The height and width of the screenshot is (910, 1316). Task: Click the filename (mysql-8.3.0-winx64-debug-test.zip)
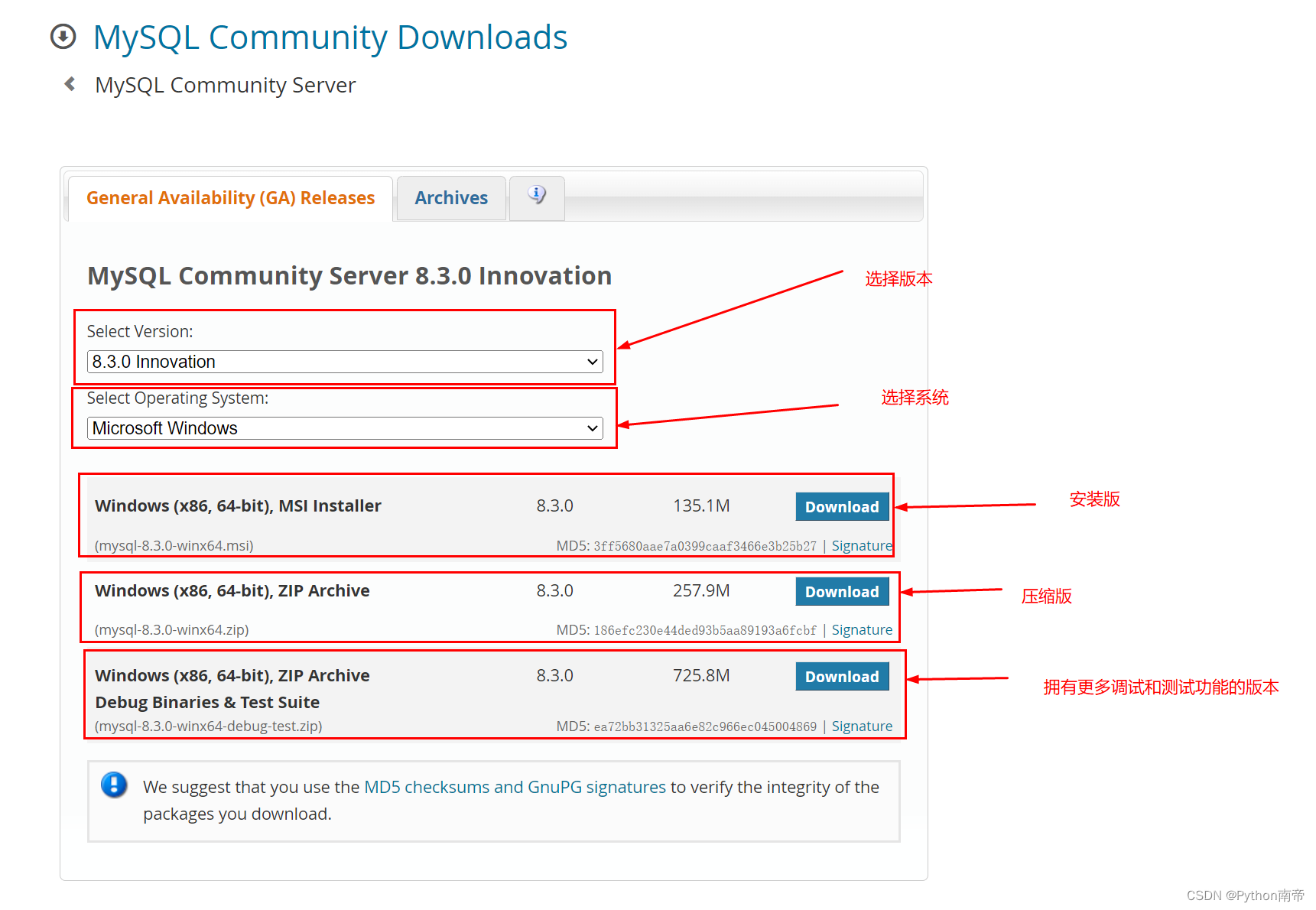(209, 726)
